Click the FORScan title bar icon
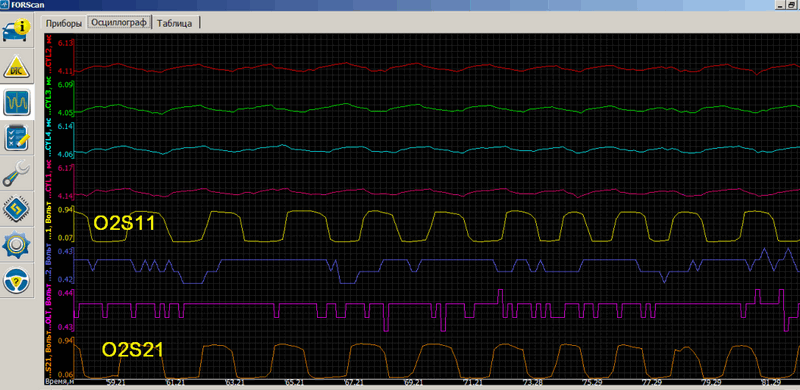 5,5
